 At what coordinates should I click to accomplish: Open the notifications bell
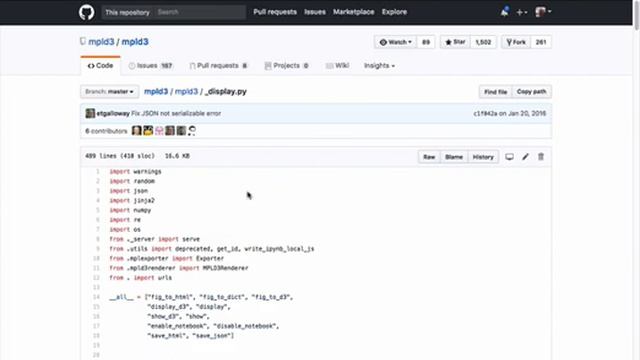[x=504, y=12]
